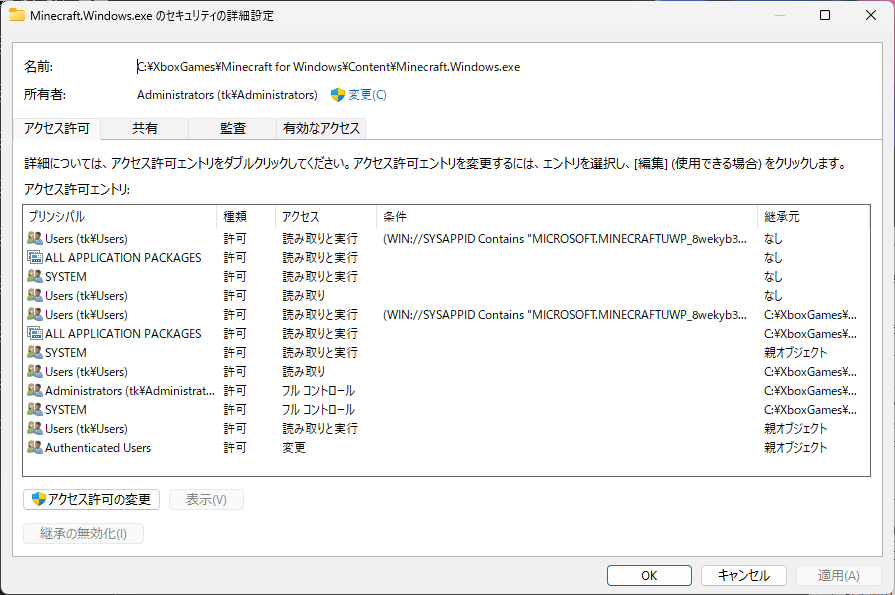895x595 pixels.
Task: Click the 表示(V) button
Action: point(206,499)
